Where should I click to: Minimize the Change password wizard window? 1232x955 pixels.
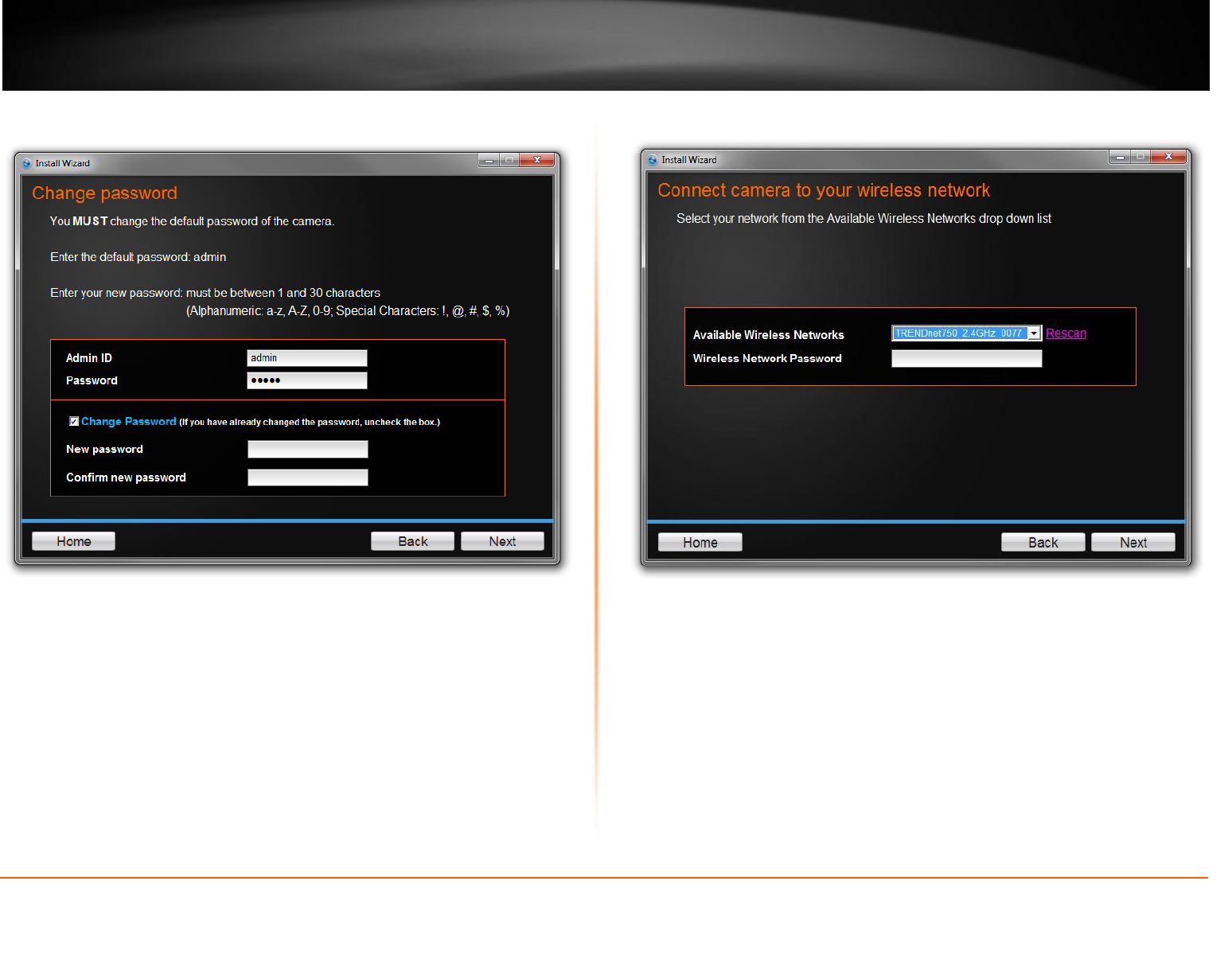tap(489, 160)
